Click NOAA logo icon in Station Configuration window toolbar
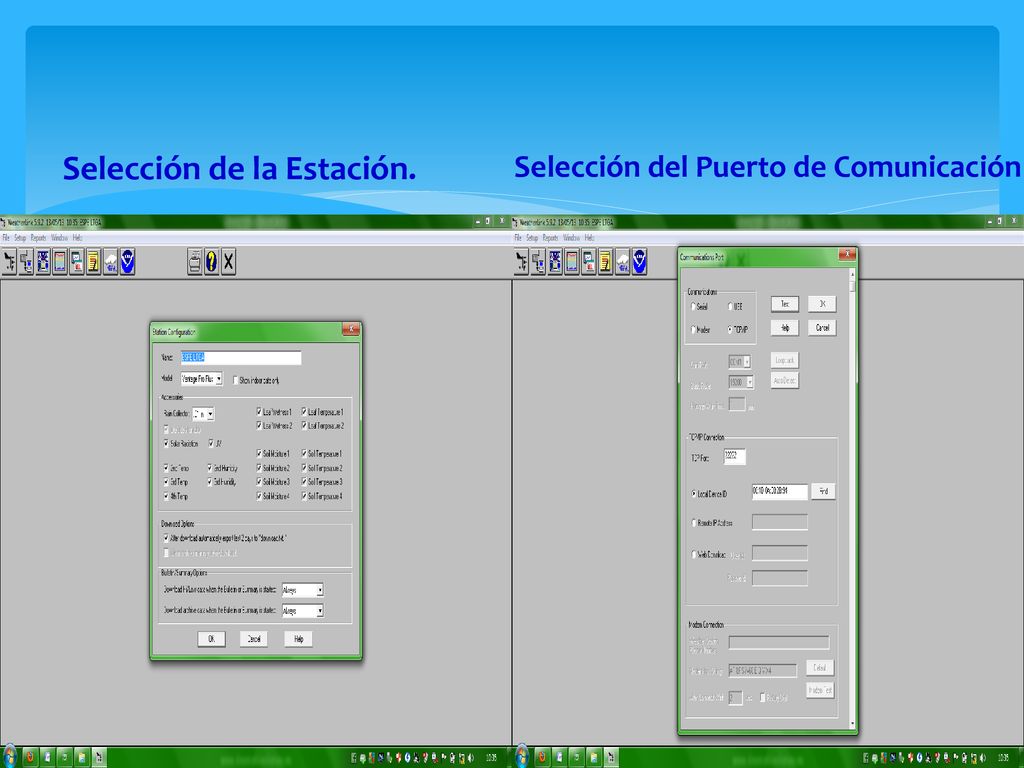 coord(128,262)
